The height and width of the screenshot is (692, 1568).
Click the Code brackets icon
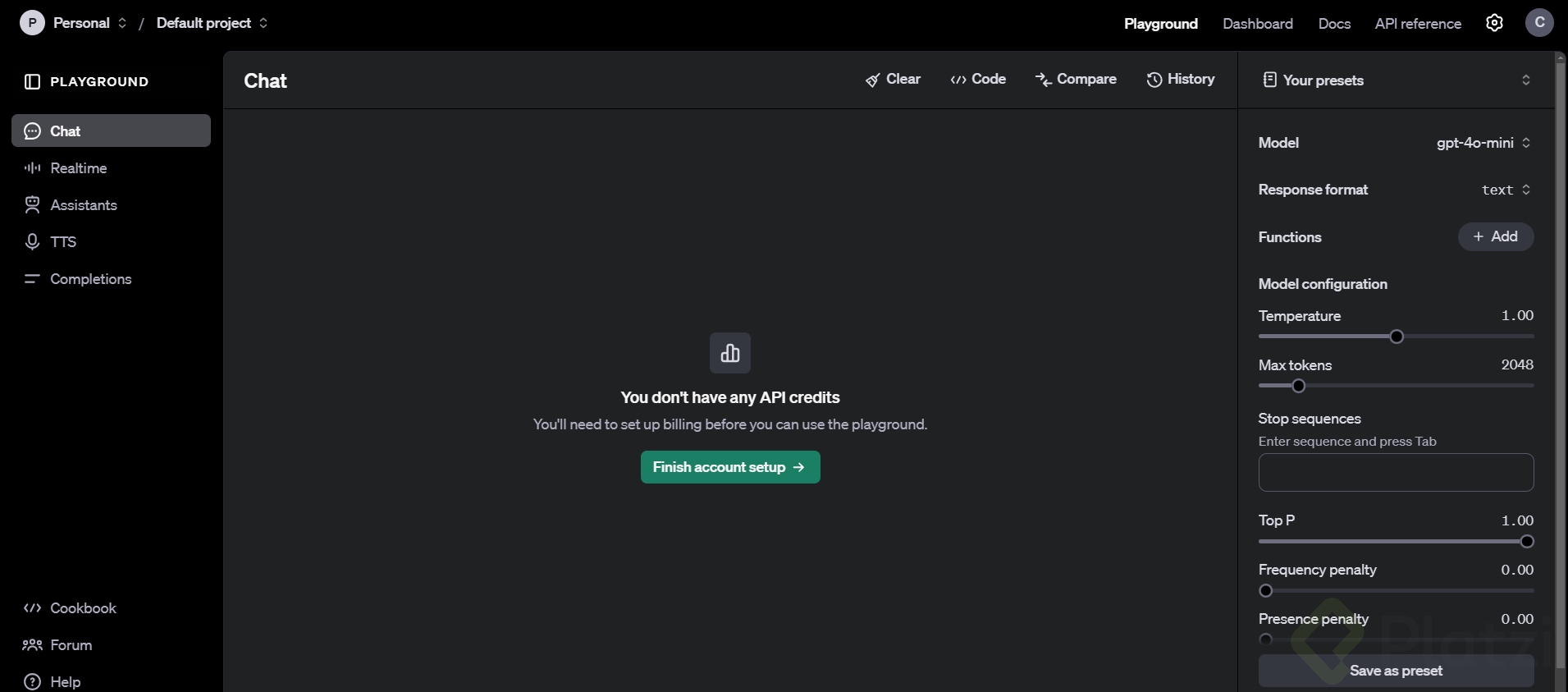click(958, 80)
